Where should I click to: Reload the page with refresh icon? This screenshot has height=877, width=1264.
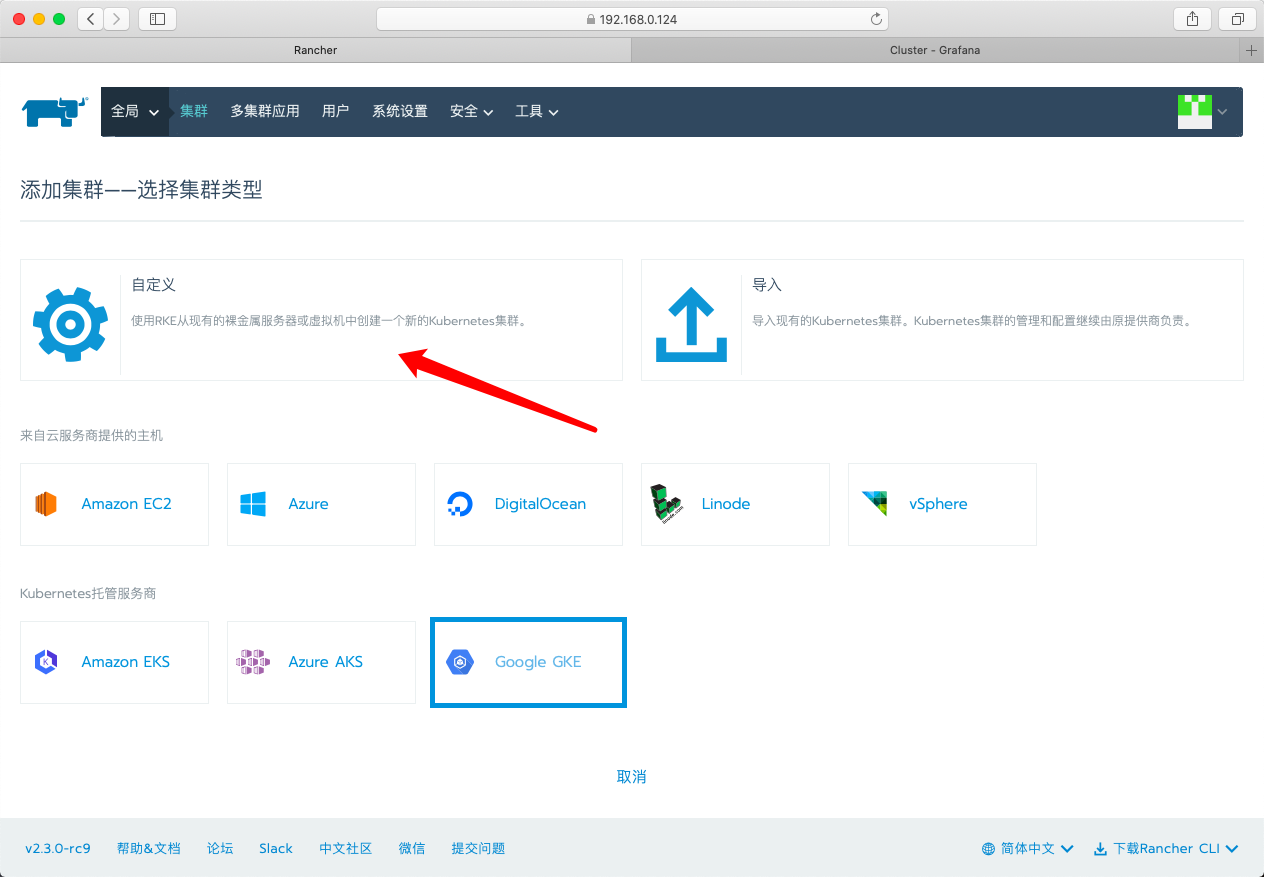click(877, 19)
